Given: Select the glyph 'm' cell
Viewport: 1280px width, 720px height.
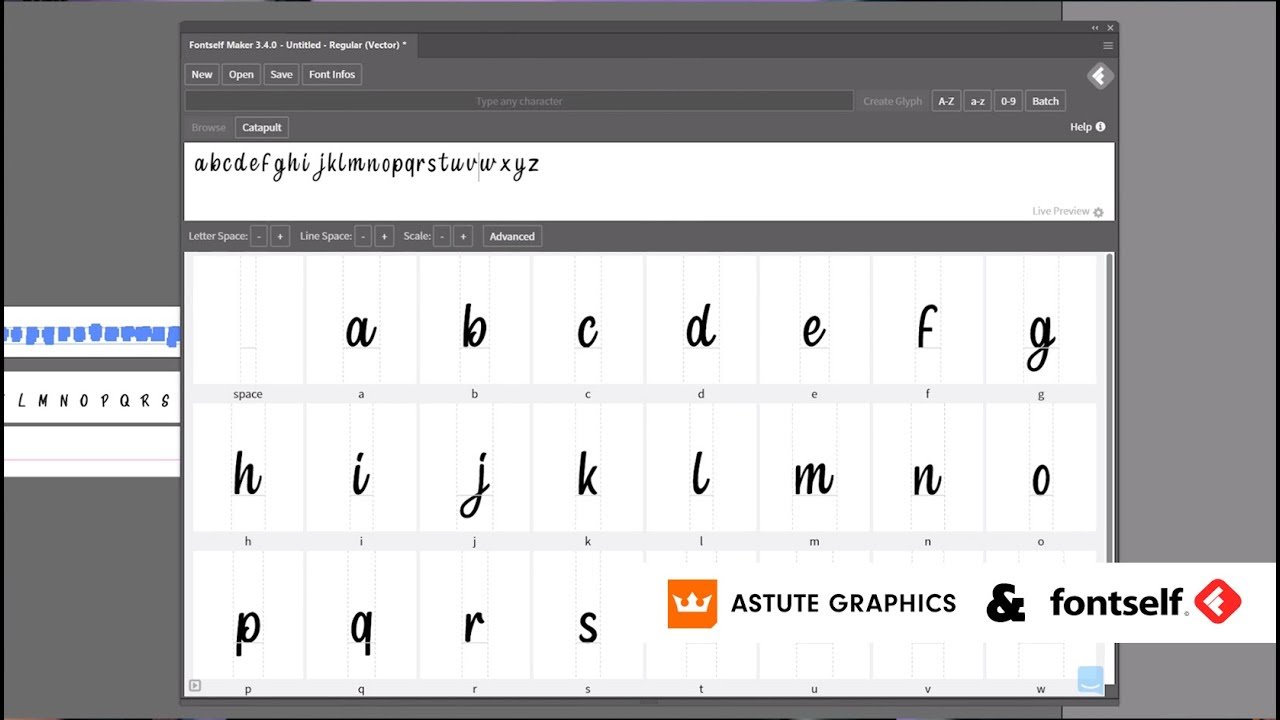Looking at the screenshot, I should (x=814, y=468).
